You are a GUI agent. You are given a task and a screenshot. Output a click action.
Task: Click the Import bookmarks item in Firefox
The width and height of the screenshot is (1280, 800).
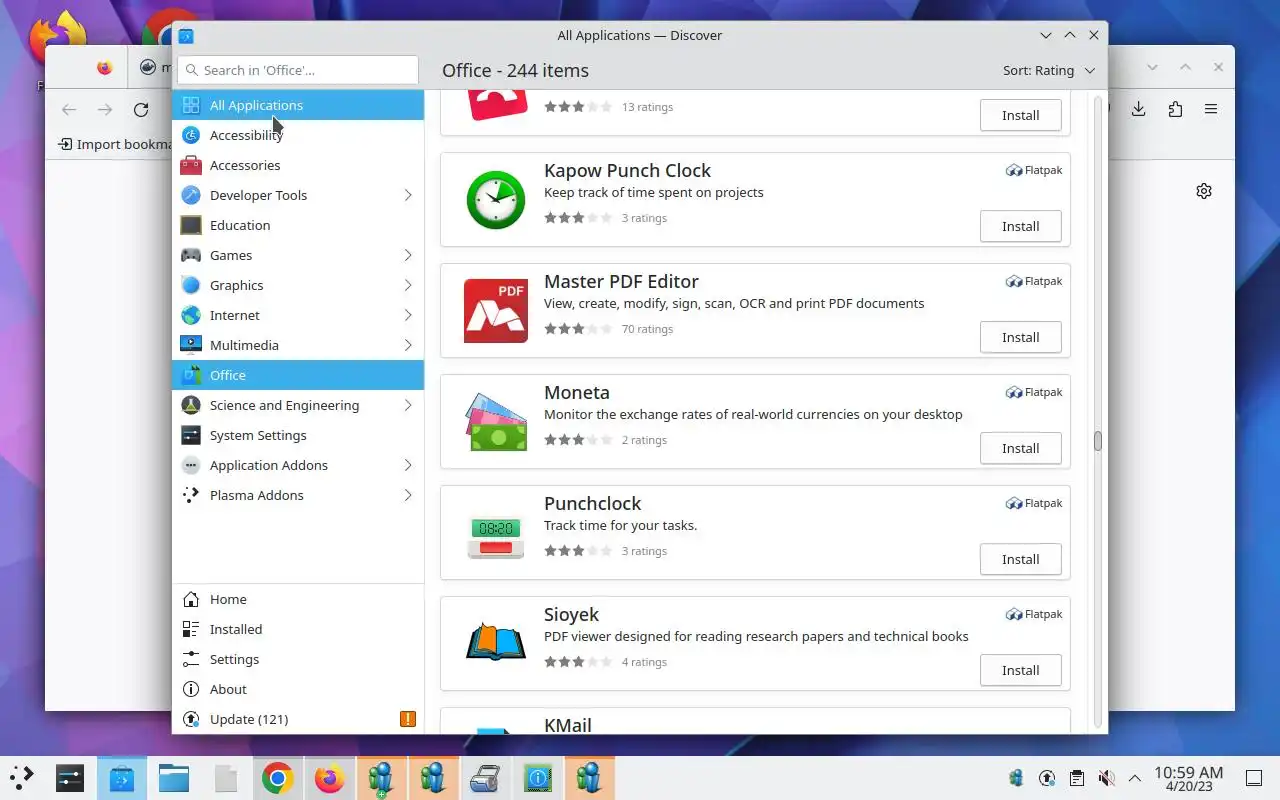click(x=114, y=144)
